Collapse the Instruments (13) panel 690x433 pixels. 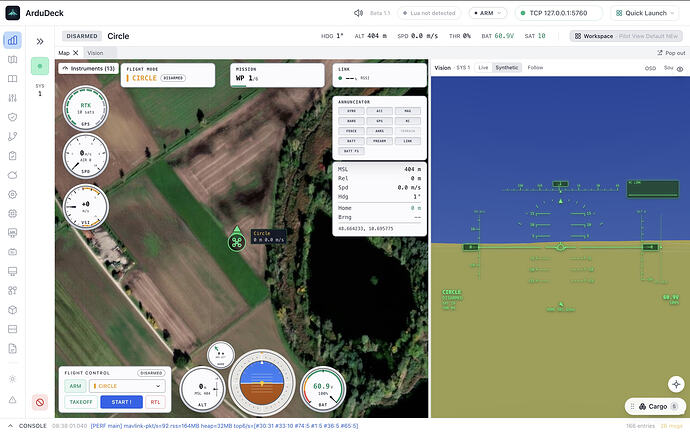point(88,68)
